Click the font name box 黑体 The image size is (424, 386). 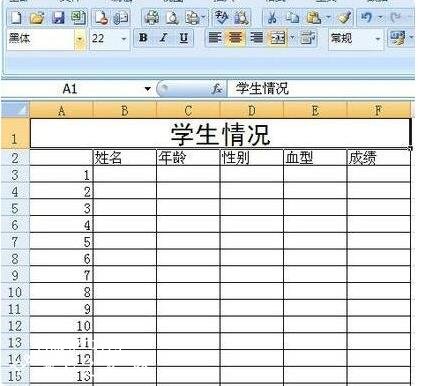click(x=40, y=39)
